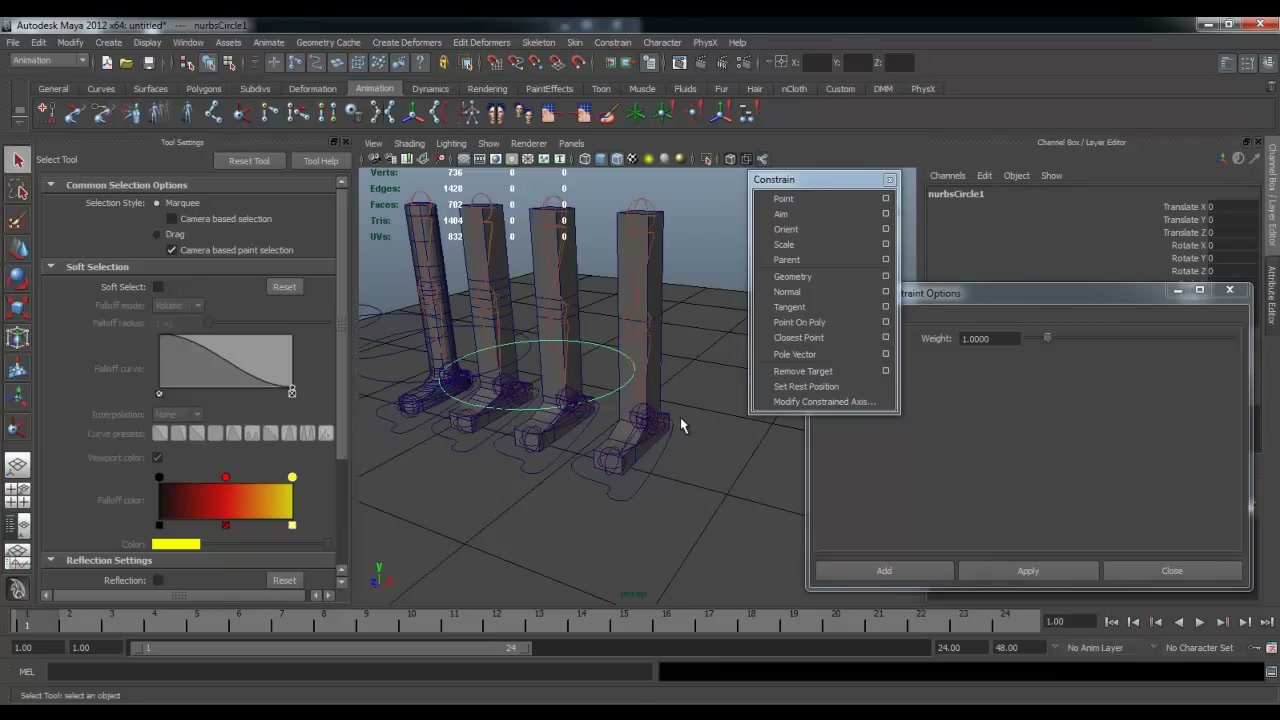
Task: Select Drag selection style radio button
Action: [x=157, y=234]
